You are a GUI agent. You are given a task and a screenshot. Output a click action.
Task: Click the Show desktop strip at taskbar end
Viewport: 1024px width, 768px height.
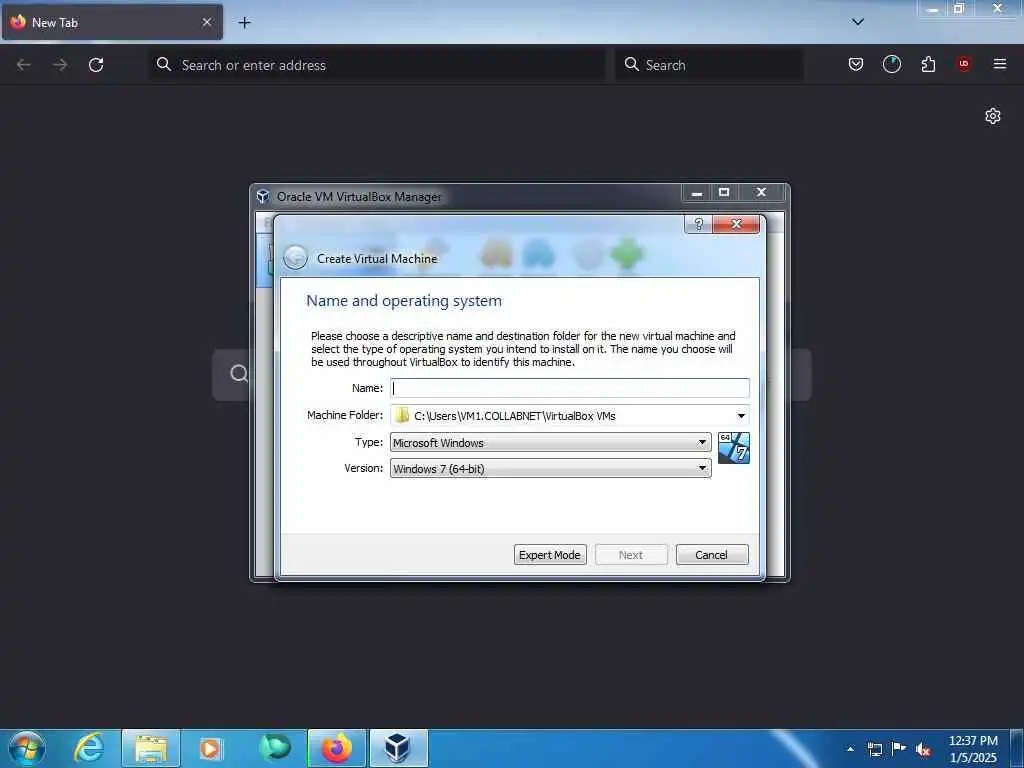click(1017, 749)
